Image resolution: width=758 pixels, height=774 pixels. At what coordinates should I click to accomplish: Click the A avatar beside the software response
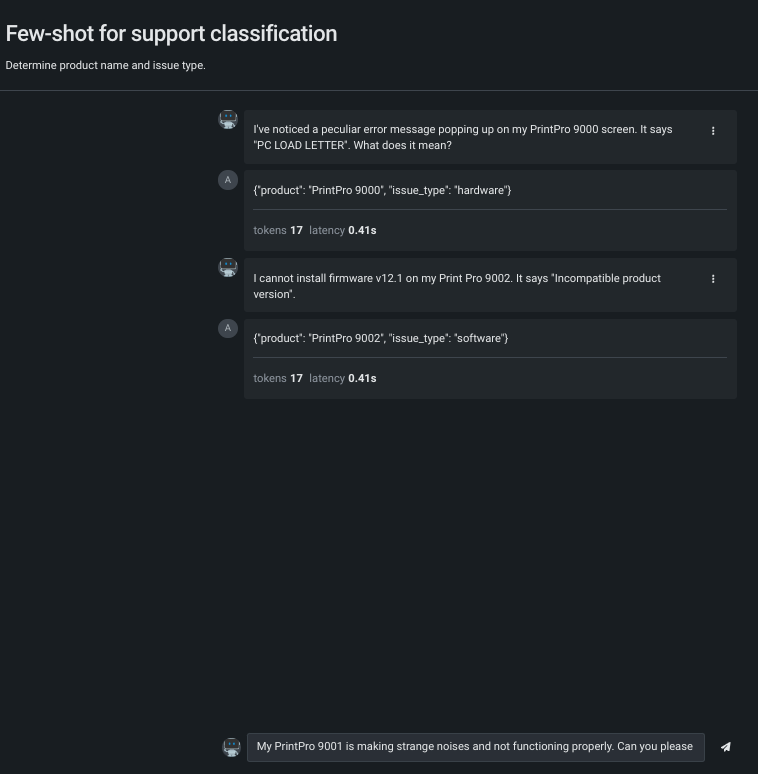(x=228, y=328)
